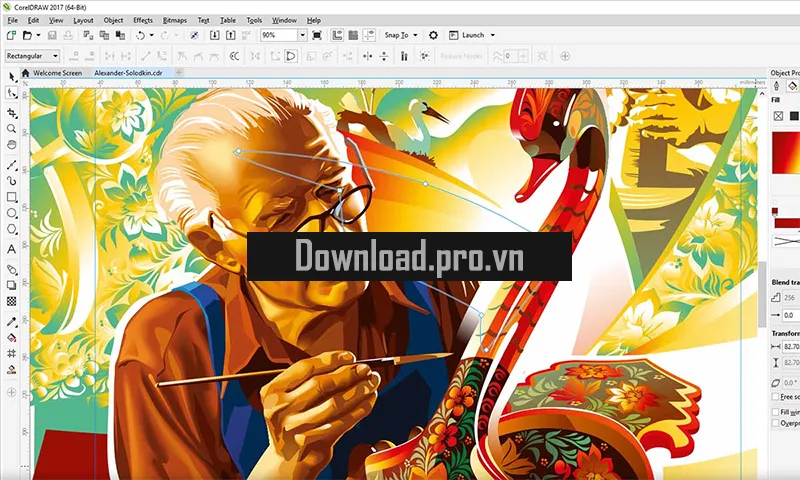Open the zoom level 90% dropdown arrow
Screen dimensions: 800x480
302,35
